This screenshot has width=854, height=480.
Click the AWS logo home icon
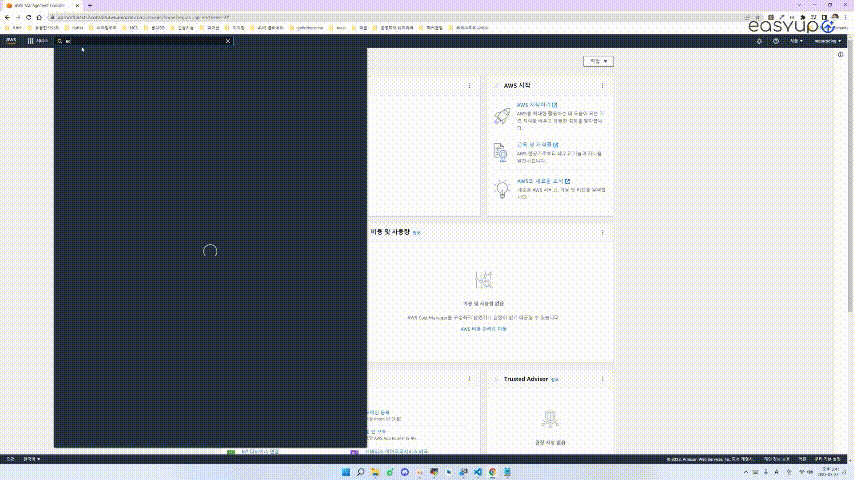click(10, 41)
